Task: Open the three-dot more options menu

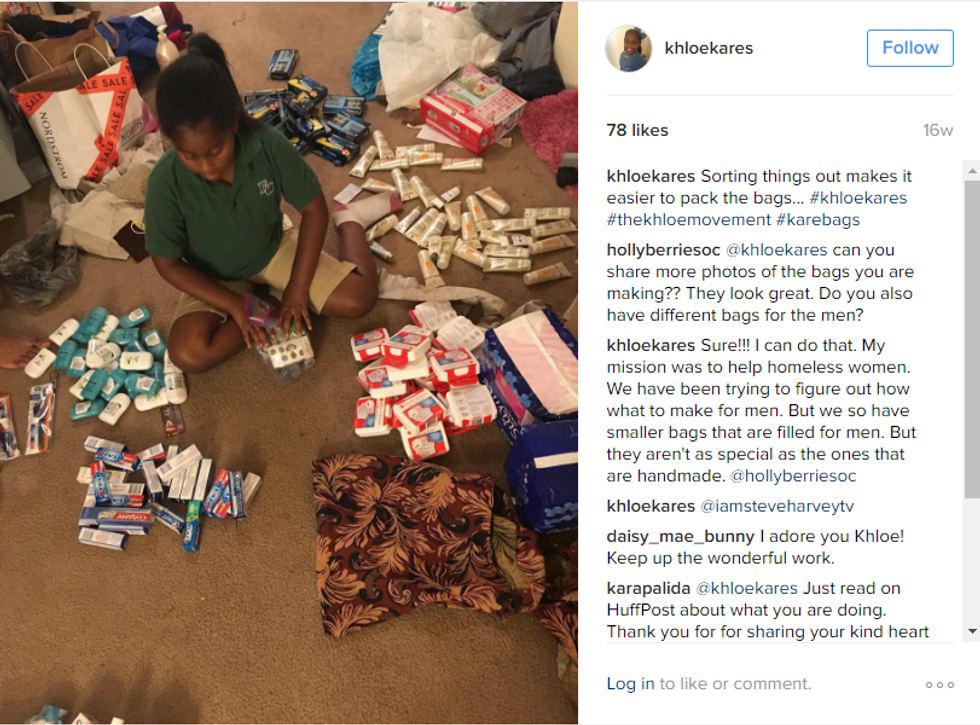Action: click(x=939, y=685)
